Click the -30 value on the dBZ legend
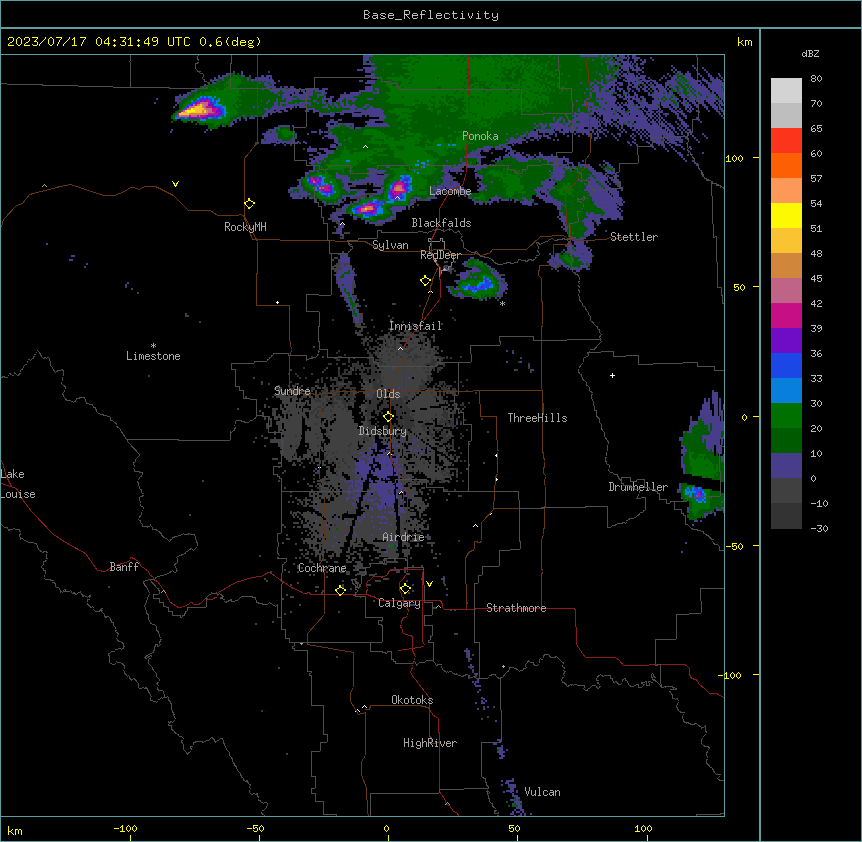 819,528
